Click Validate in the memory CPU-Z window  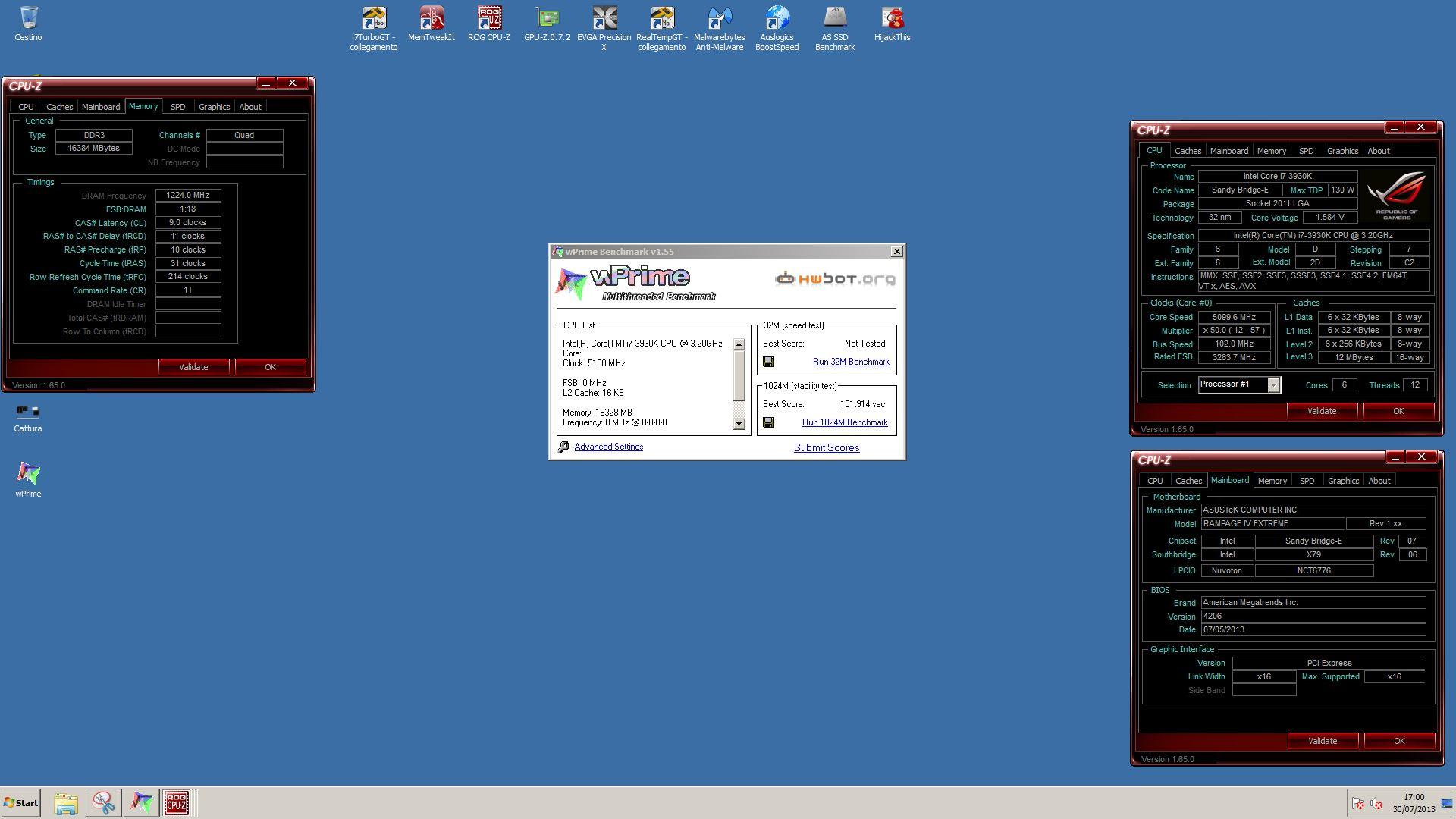point(193,367)
